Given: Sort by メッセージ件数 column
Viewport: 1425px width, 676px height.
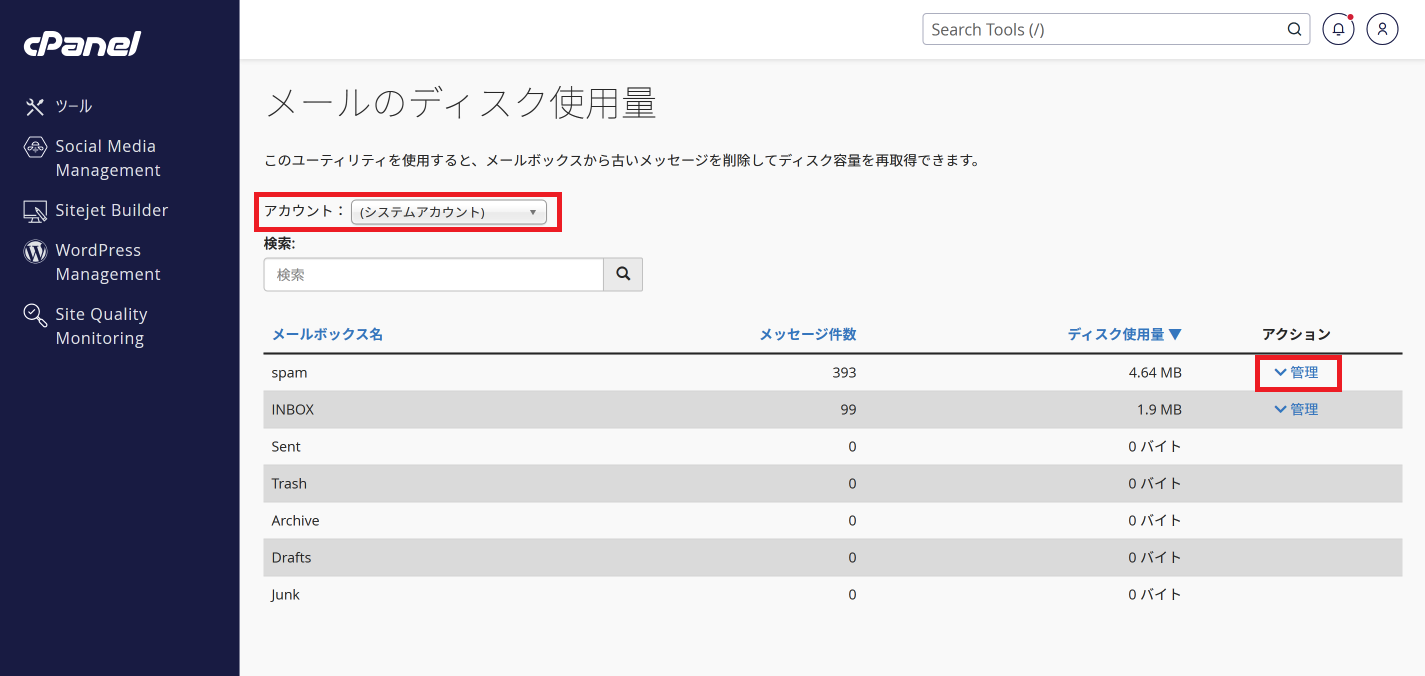Looking at the screenshot, I should pos(808,335).
